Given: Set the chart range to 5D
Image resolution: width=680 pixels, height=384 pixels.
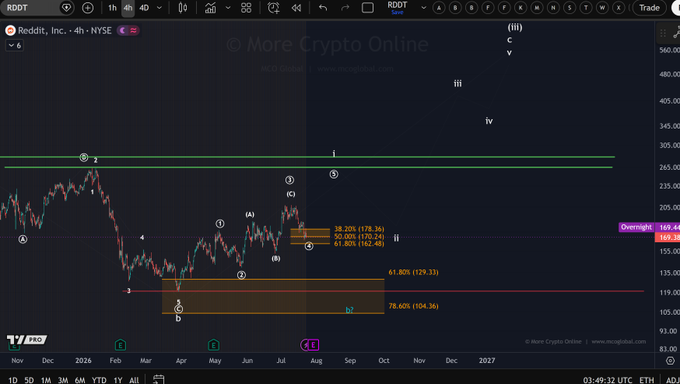Looking at the screenshot, I should 29,380.
